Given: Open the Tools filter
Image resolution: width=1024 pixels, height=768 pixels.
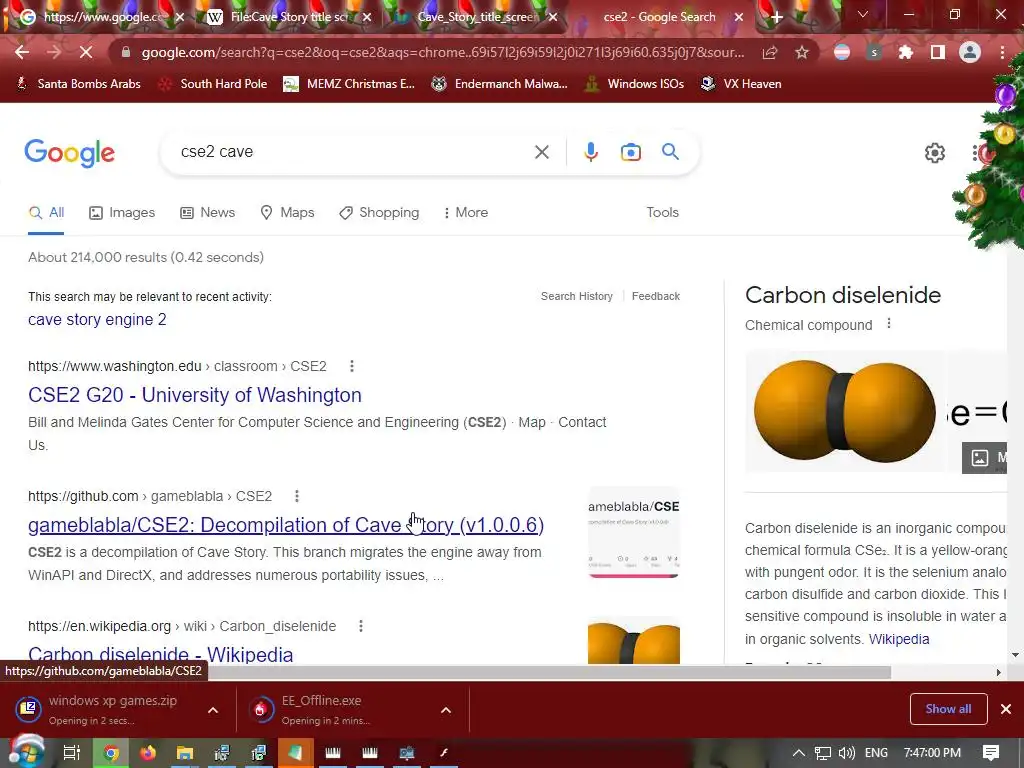Looking at the screenshot, I should (x=662, y=213).
